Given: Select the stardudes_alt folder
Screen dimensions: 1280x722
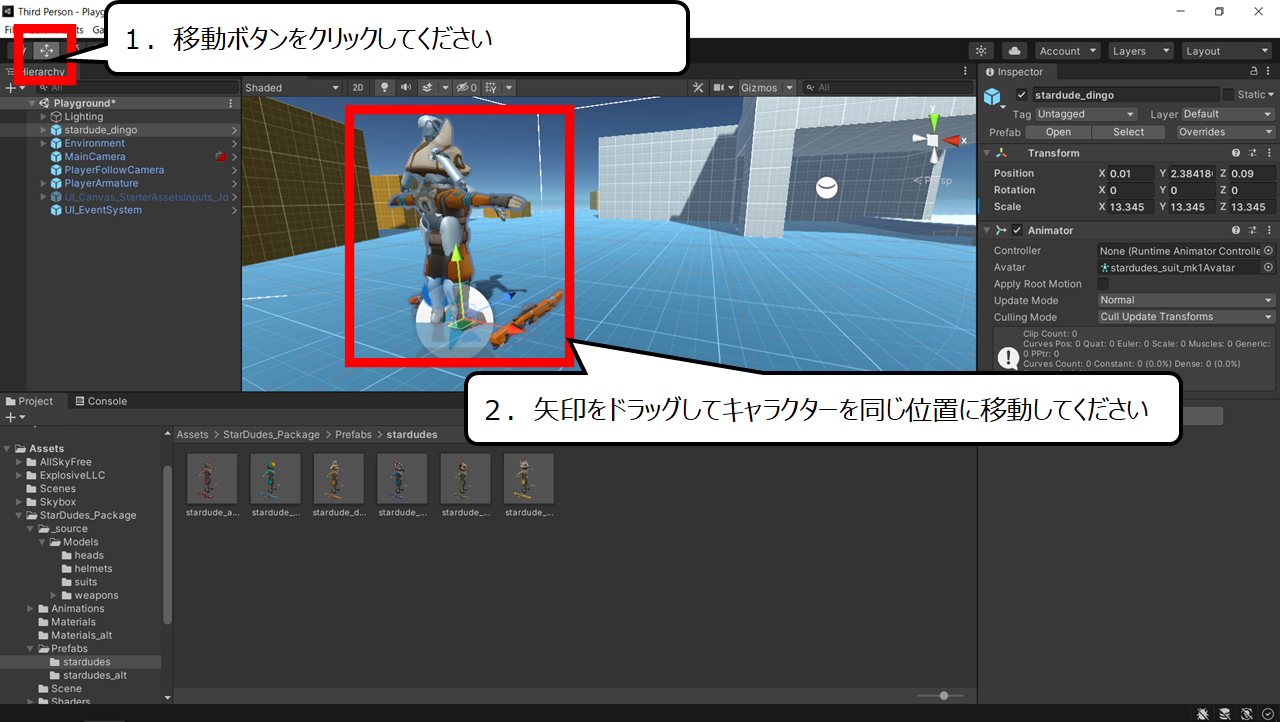Looking at the screenshot, I should pos(94,675).
